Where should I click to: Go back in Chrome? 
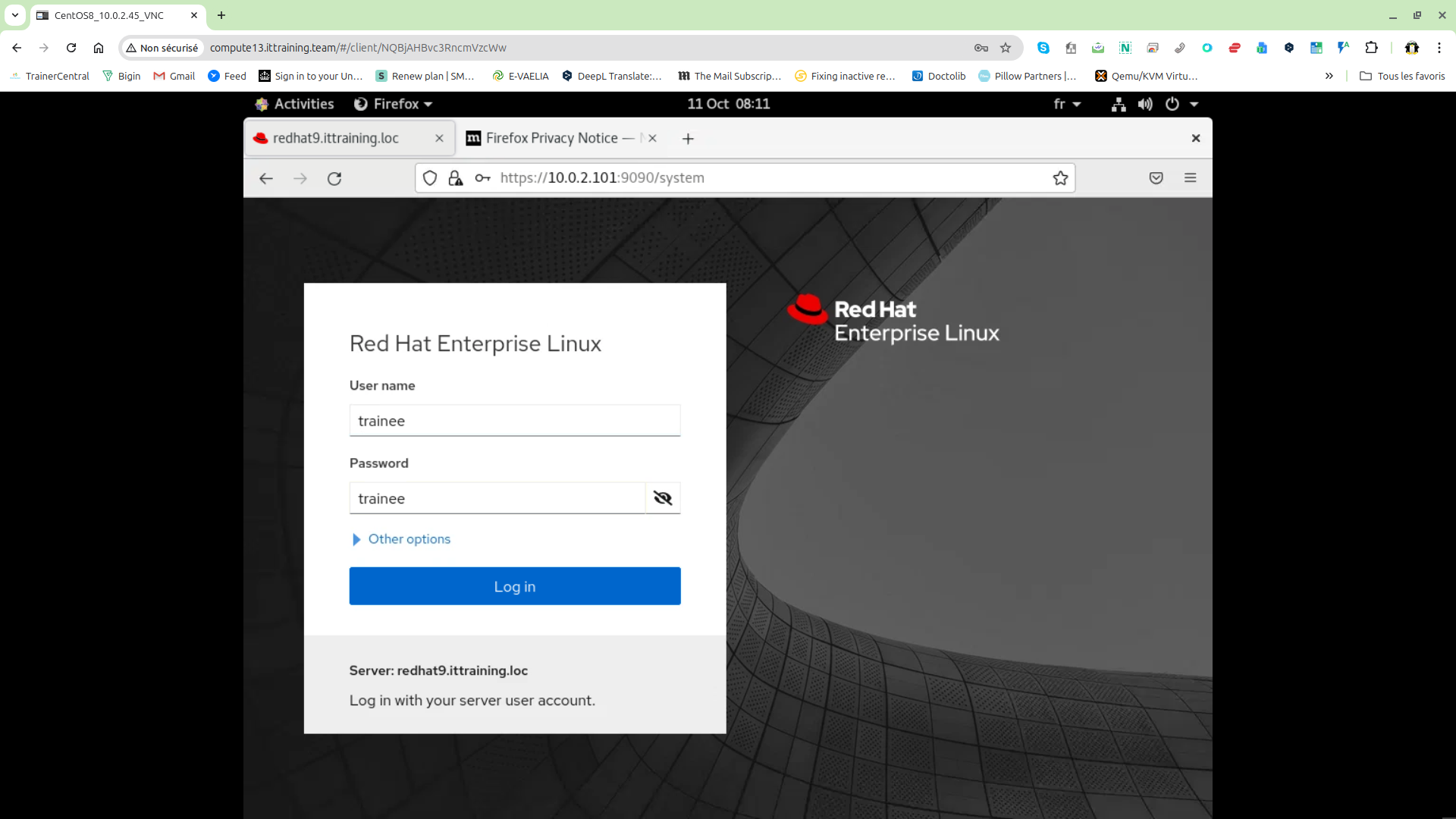17,48
